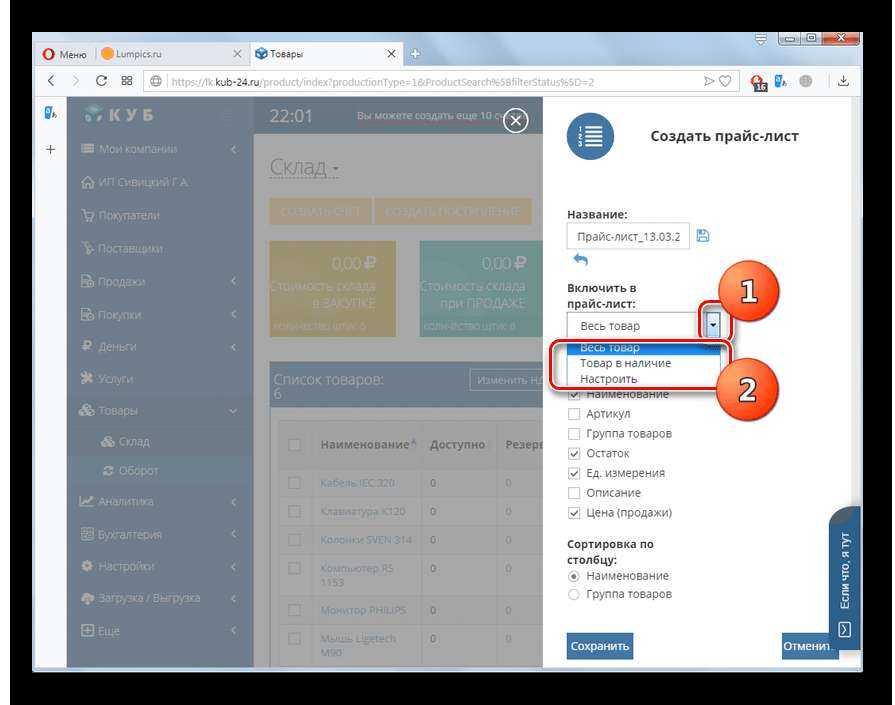Click the Отменить button
This screenshot has height=705, width=895.
pos(808,646)
